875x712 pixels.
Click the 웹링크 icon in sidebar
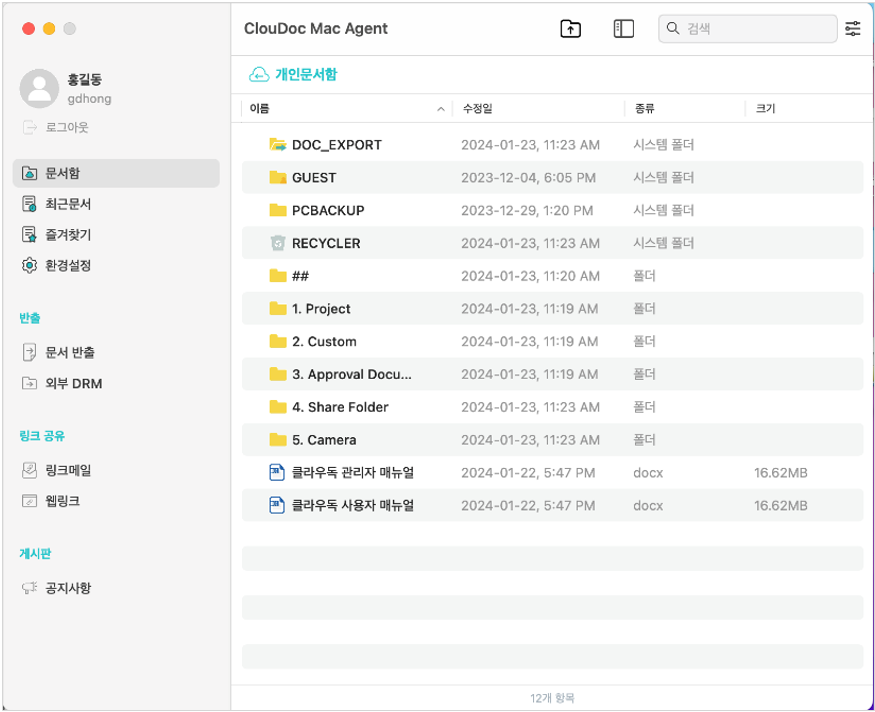29,501
